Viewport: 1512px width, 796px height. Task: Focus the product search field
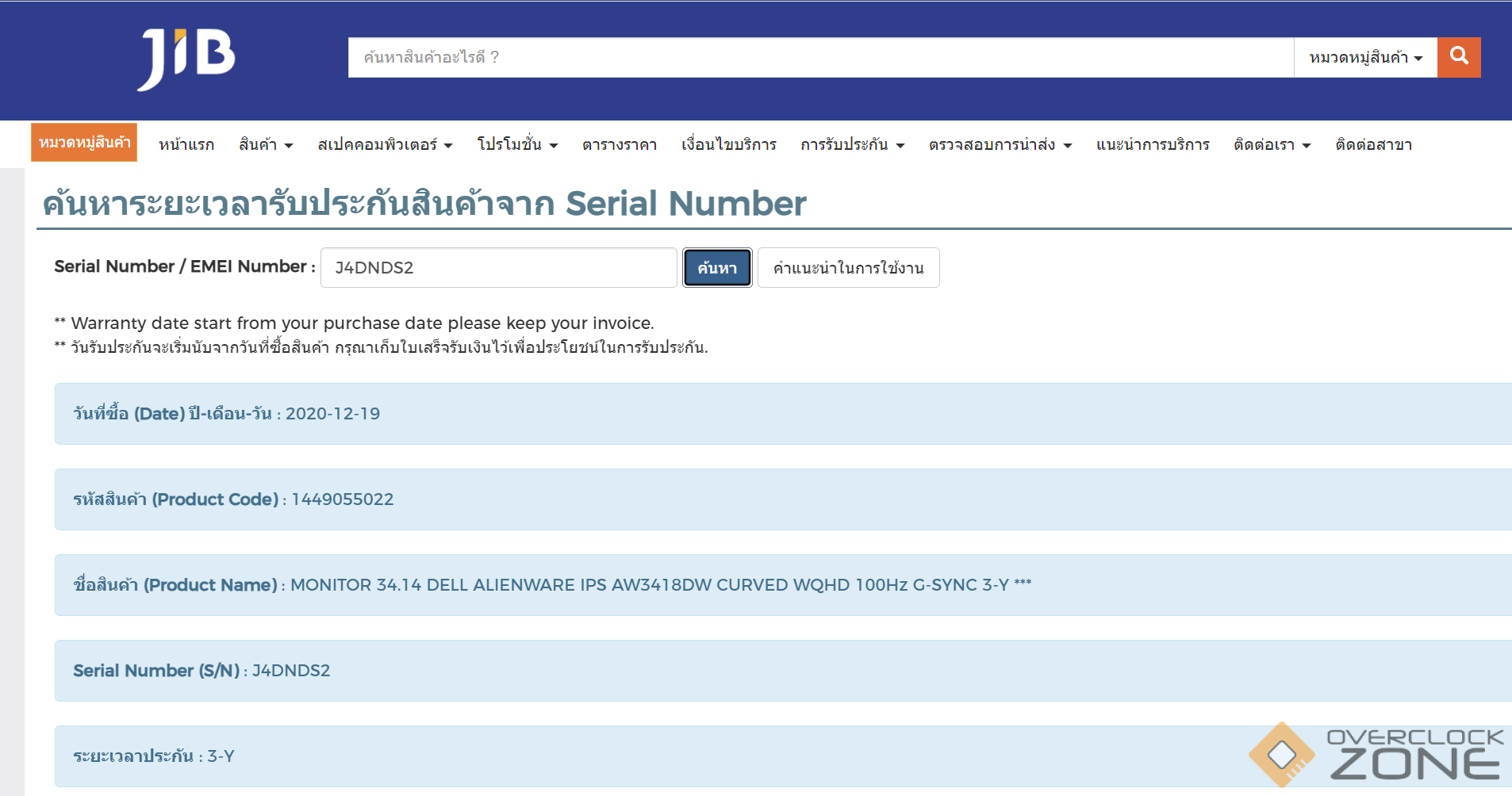(821, 57)
